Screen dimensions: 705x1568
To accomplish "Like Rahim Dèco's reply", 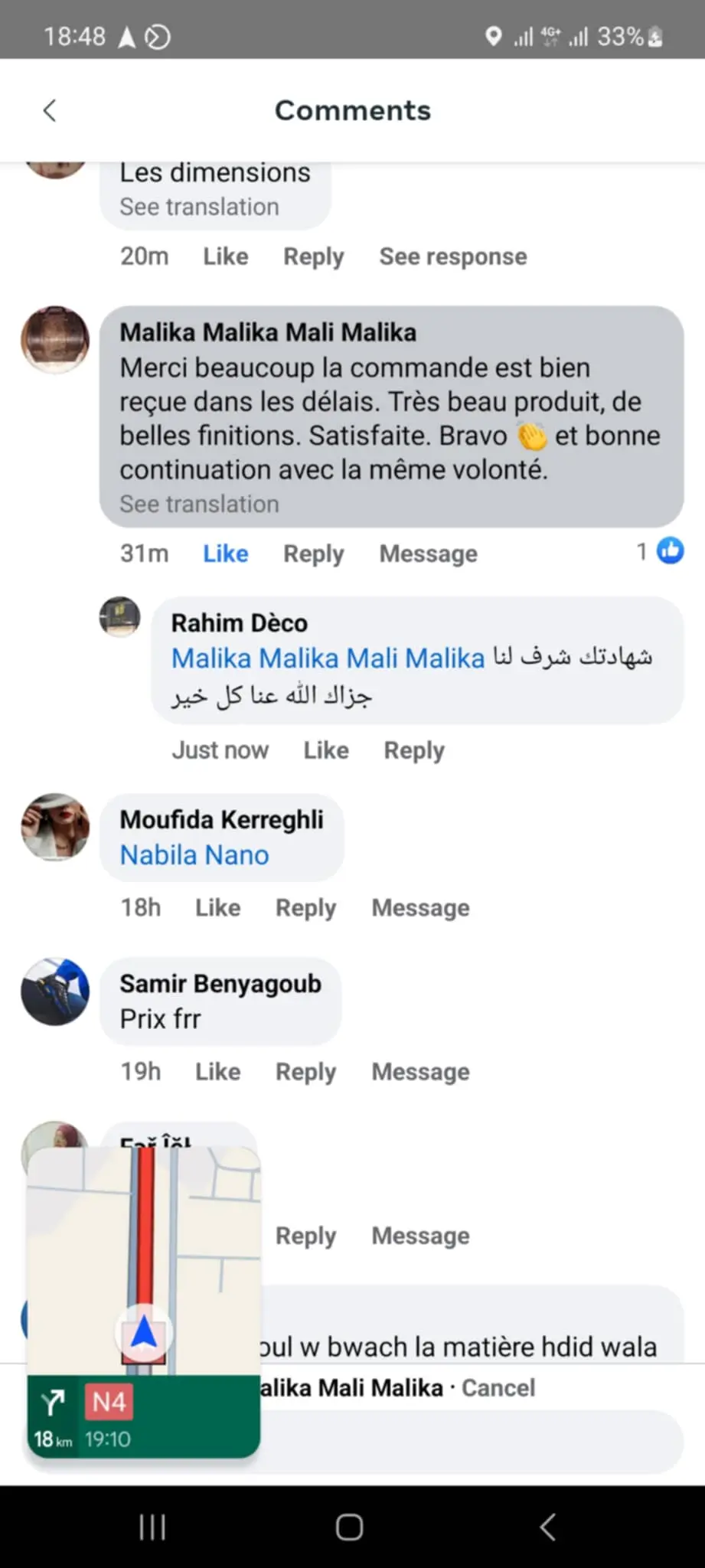I will 326,750.
